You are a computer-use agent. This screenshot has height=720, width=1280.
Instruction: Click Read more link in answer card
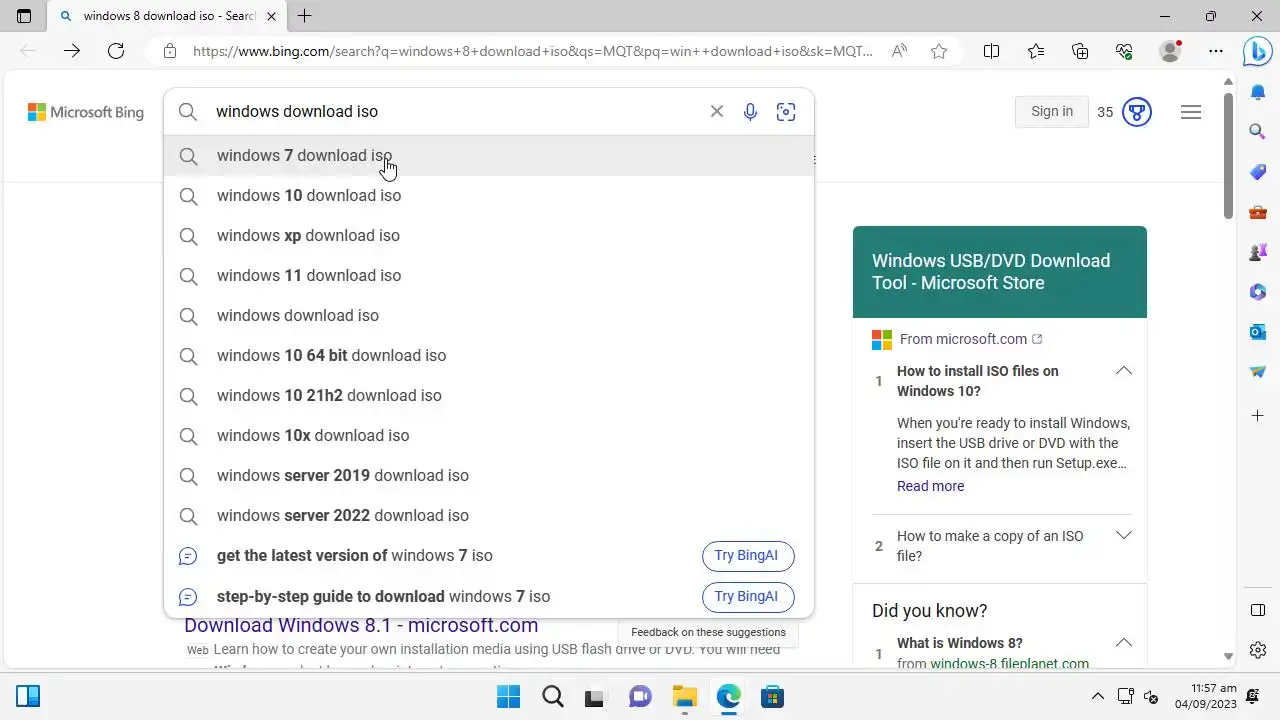click(931, 486)
